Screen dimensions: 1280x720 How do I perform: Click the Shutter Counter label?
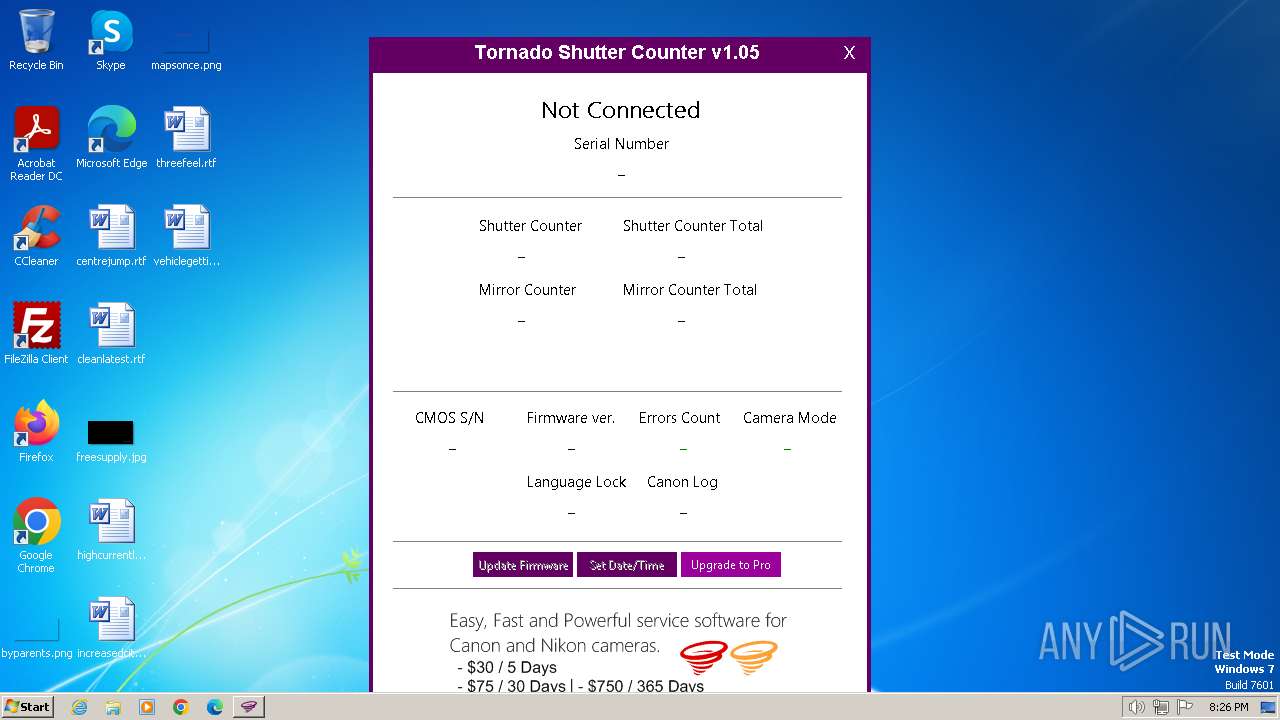(x=530, y=226)
